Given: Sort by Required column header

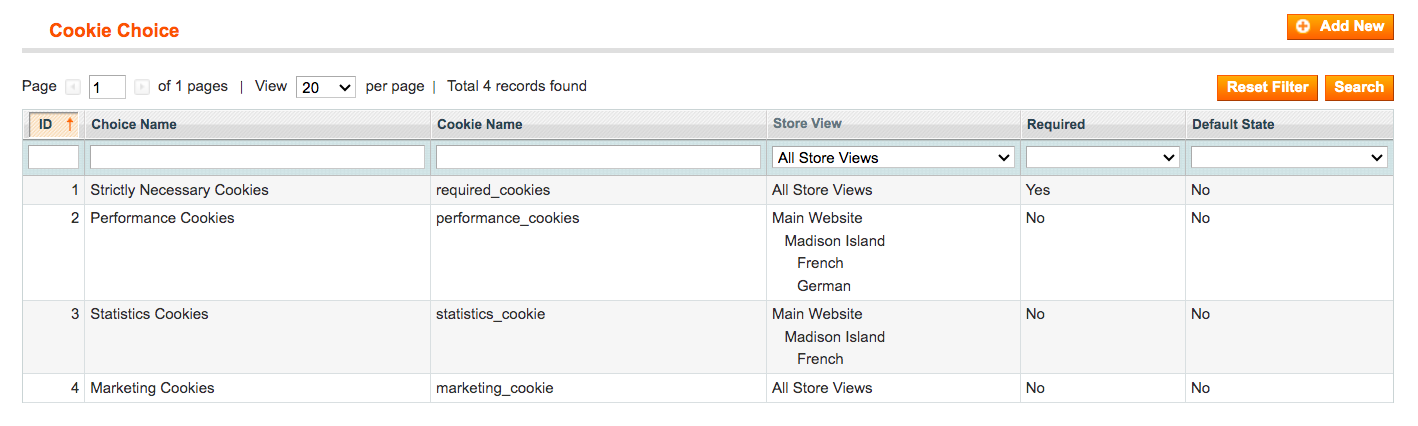Looking at the screenshot, I should (1055, 125).
